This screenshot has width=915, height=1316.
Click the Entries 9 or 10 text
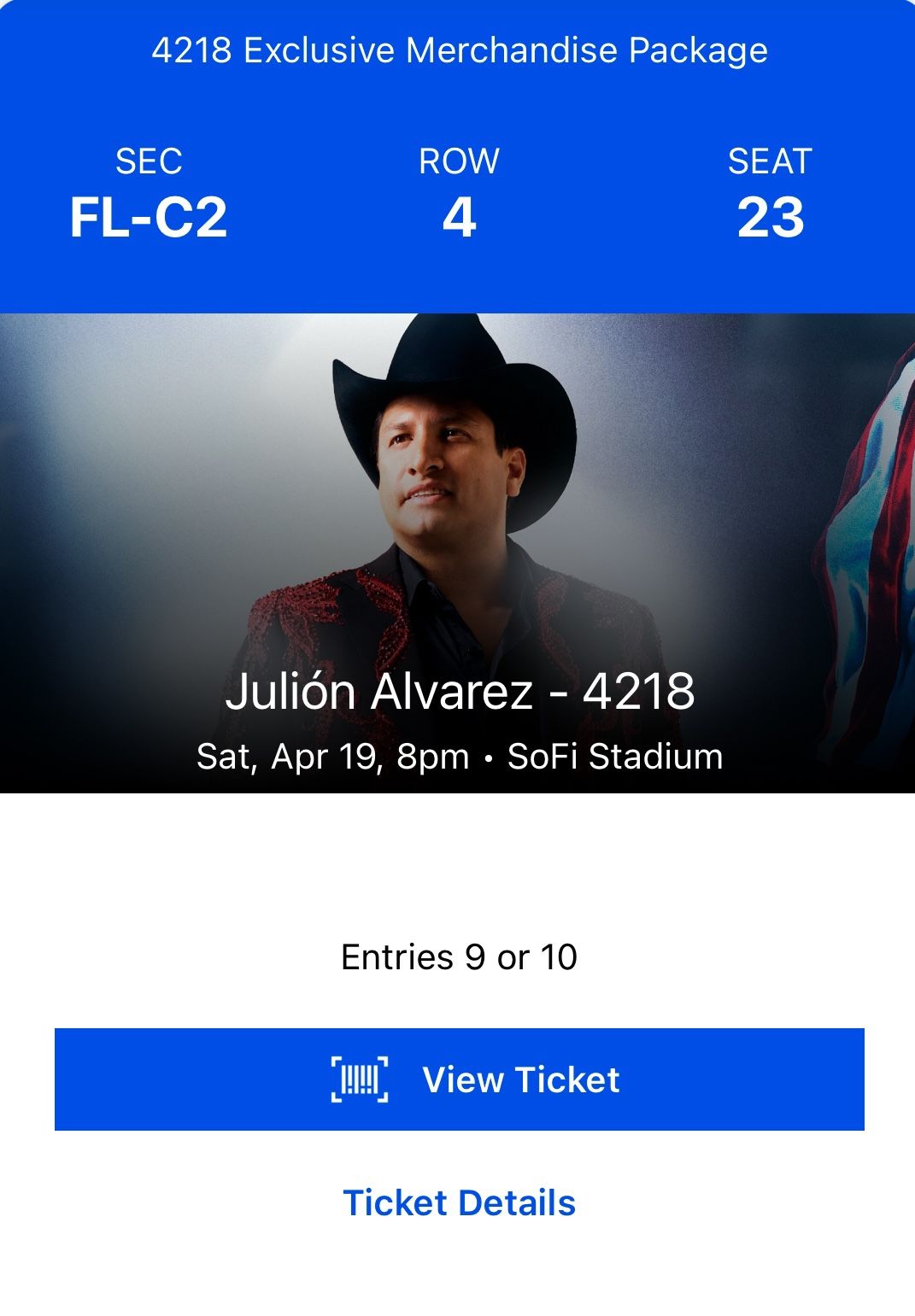click(459, 957)
